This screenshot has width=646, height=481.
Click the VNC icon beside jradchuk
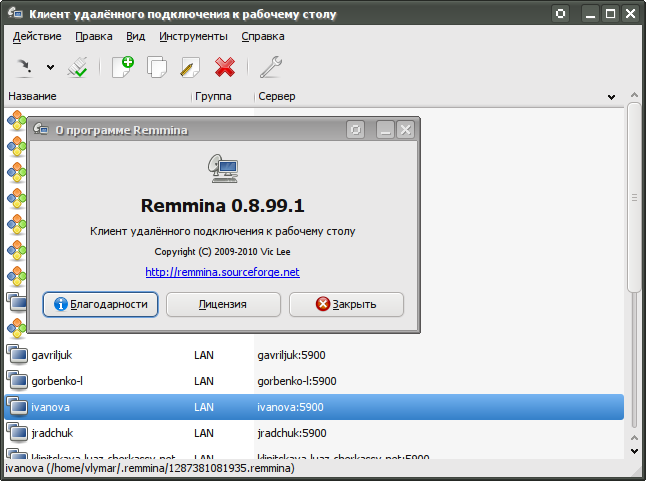pos(17,432)
